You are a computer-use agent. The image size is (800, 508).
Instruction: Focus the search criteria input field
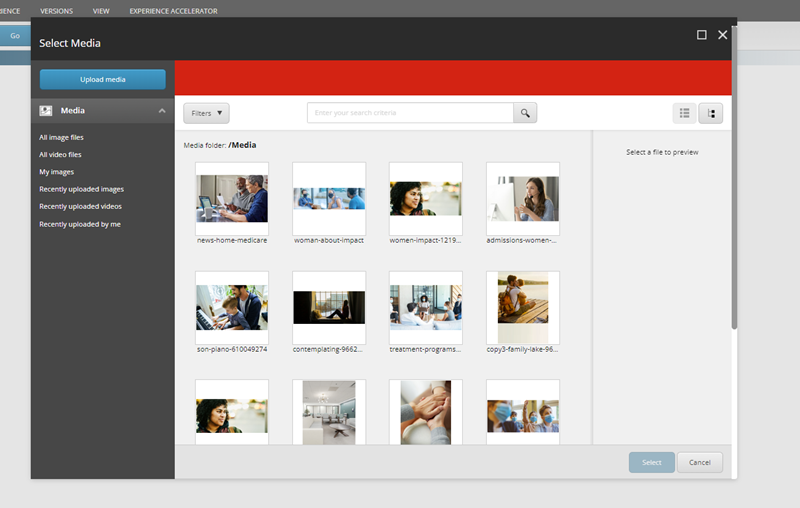(410, 113)
